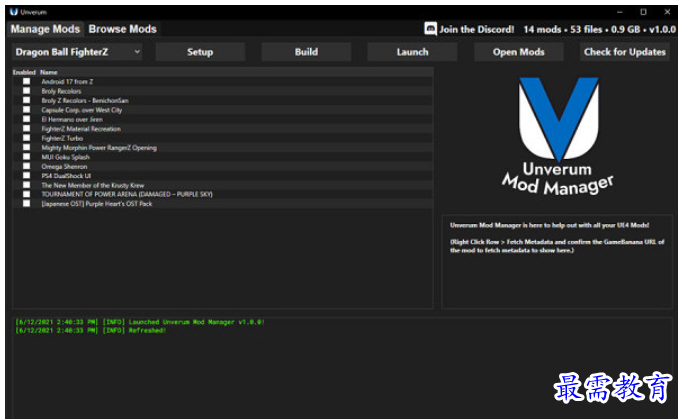Minimize the Unverum window
The height and width of the screenshot is (419, 678).
[x=620, y=12]
